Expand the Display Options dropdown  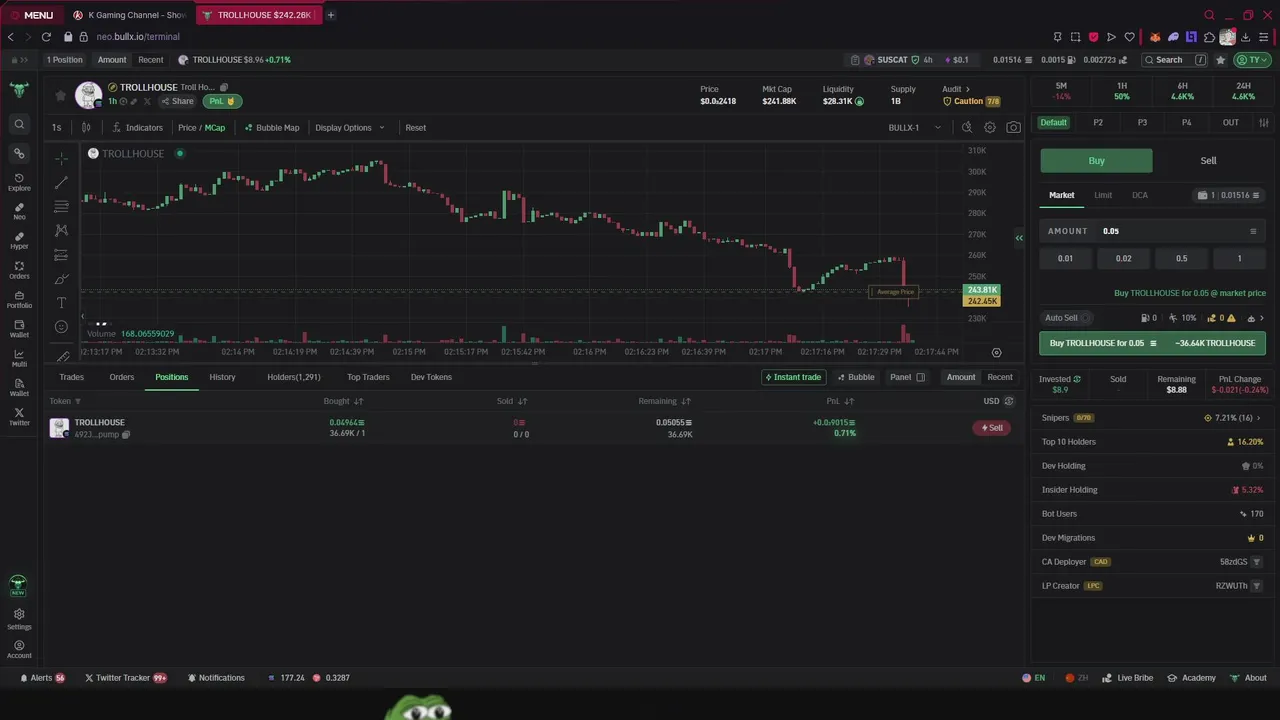click(349, 127)
